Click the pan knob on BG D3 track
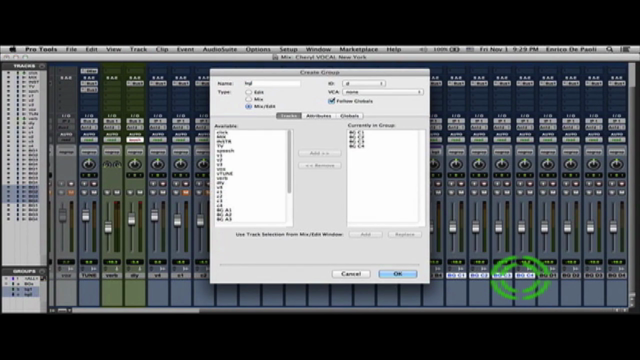Screen dimensions: 640x360 click(593, 164)
